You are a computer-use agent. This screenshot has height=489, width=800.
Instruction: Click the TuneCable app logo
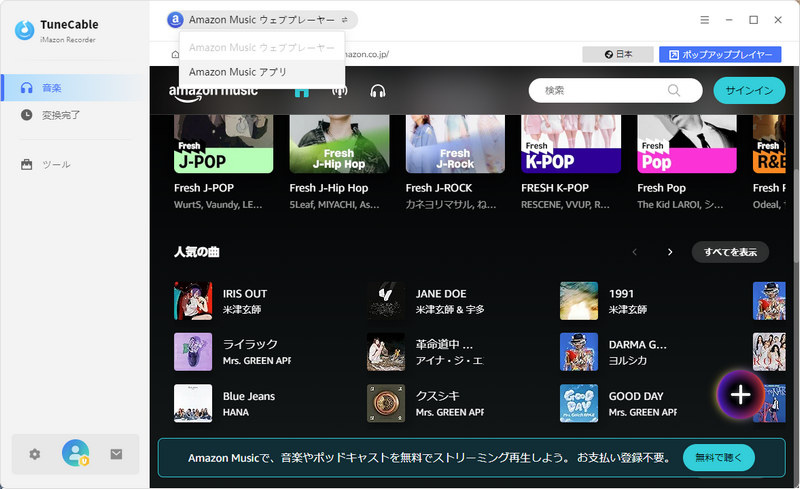coord(24,30)
